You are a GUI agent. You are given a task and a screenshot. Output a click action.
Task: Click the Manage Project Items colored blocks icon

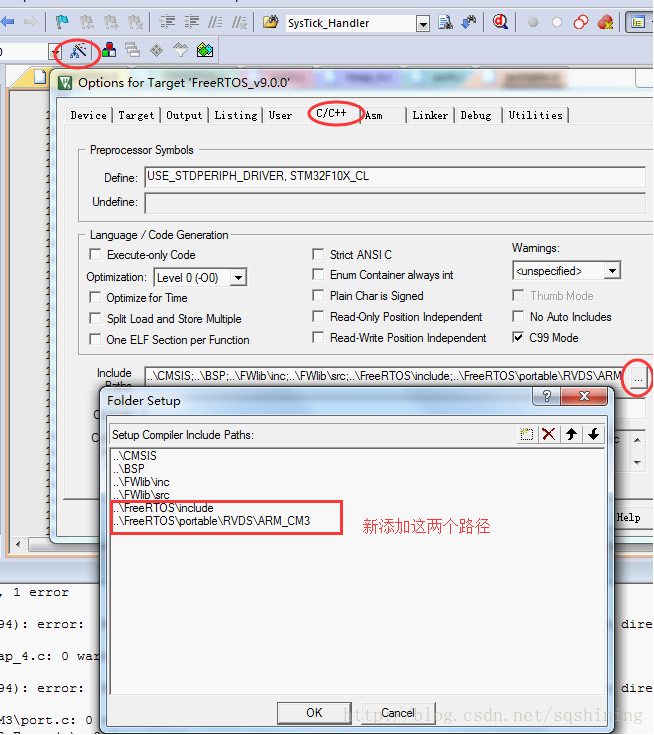pos(109,50)
